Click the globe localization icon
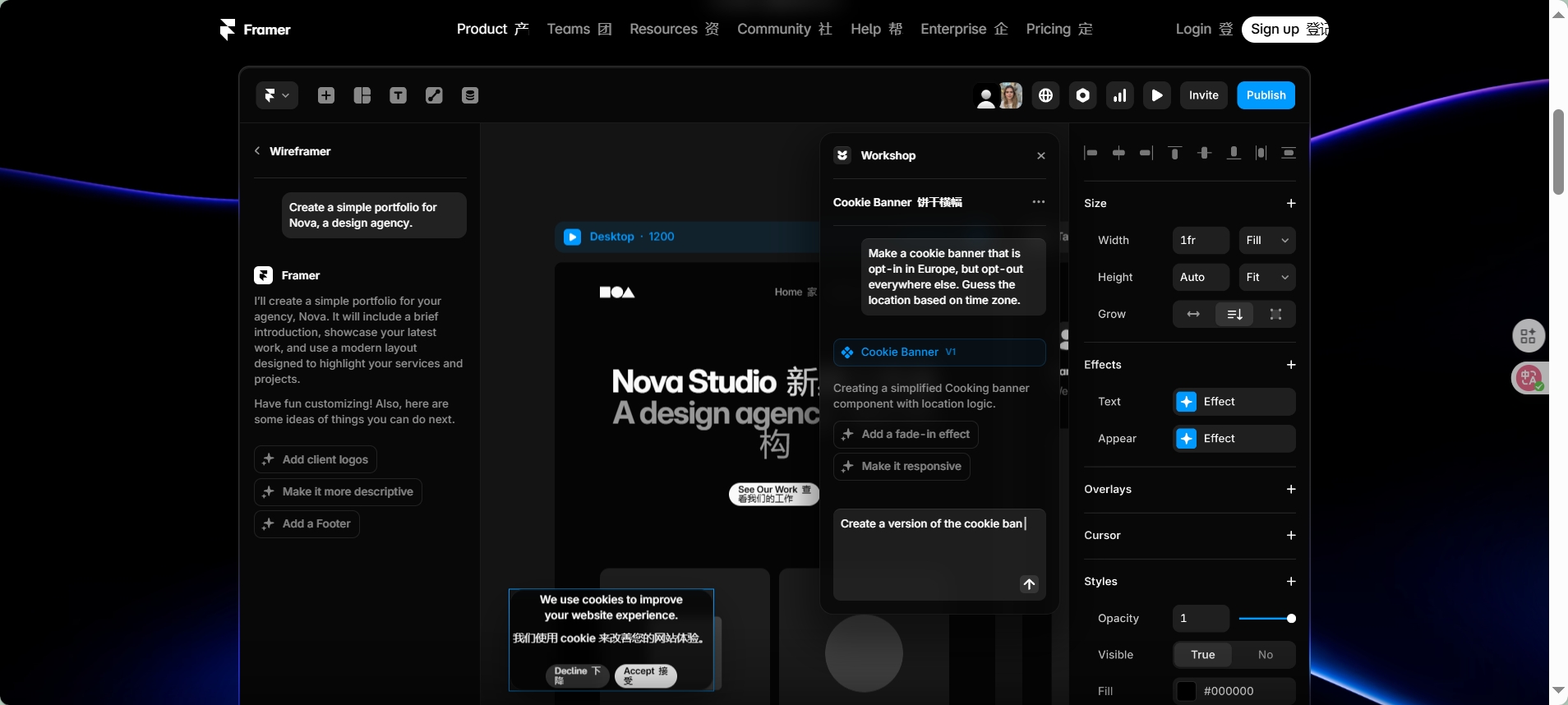Screen dimensions: 1568x705 (x=1045, y=95)
